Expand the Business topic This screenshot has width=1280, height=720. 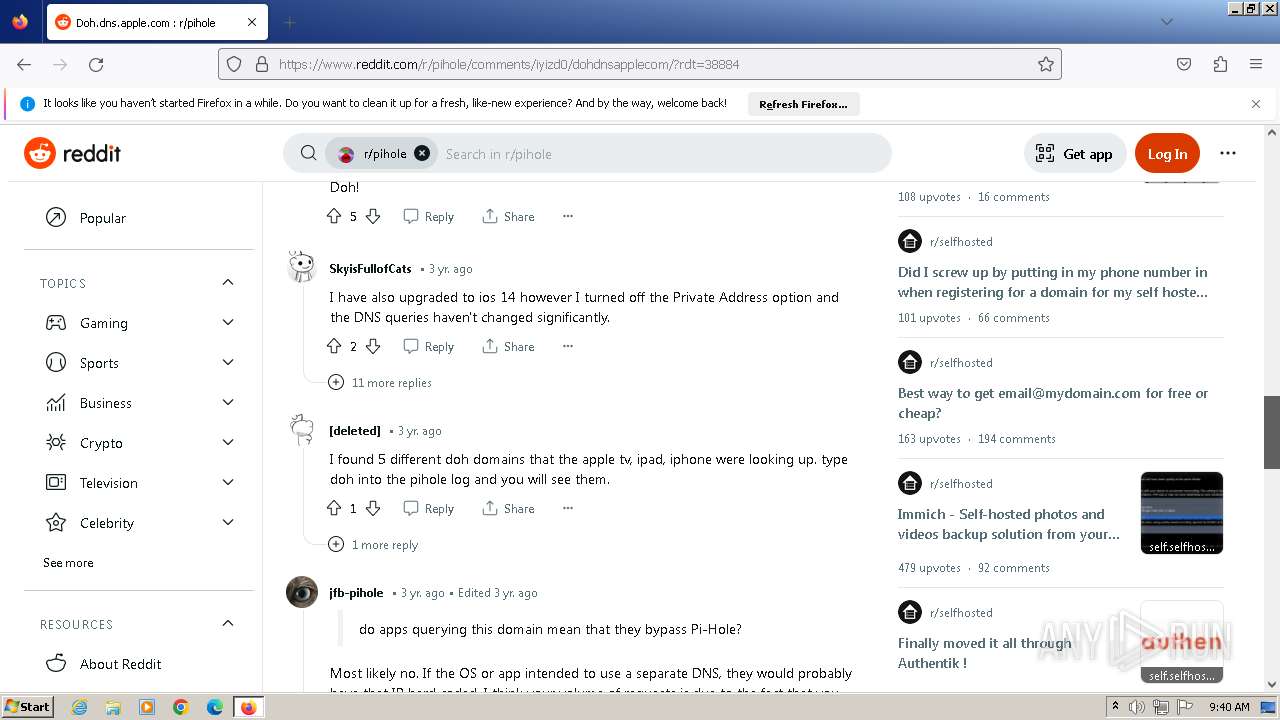point(228,403)
